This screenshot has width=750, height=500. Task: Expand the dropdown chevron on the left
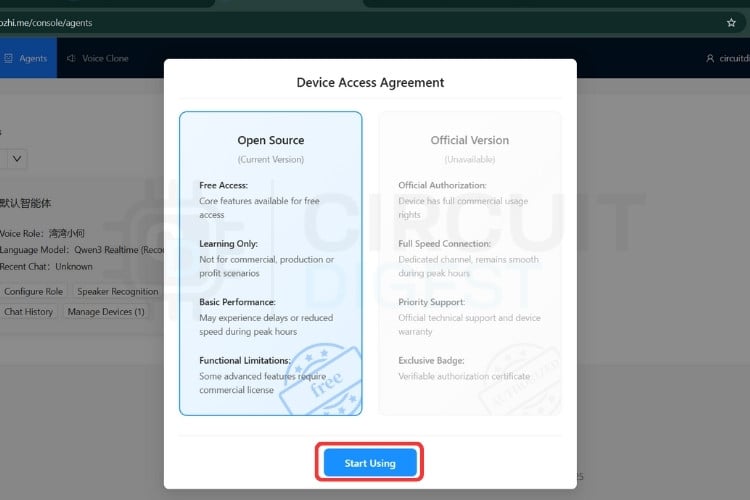[17, 159]
